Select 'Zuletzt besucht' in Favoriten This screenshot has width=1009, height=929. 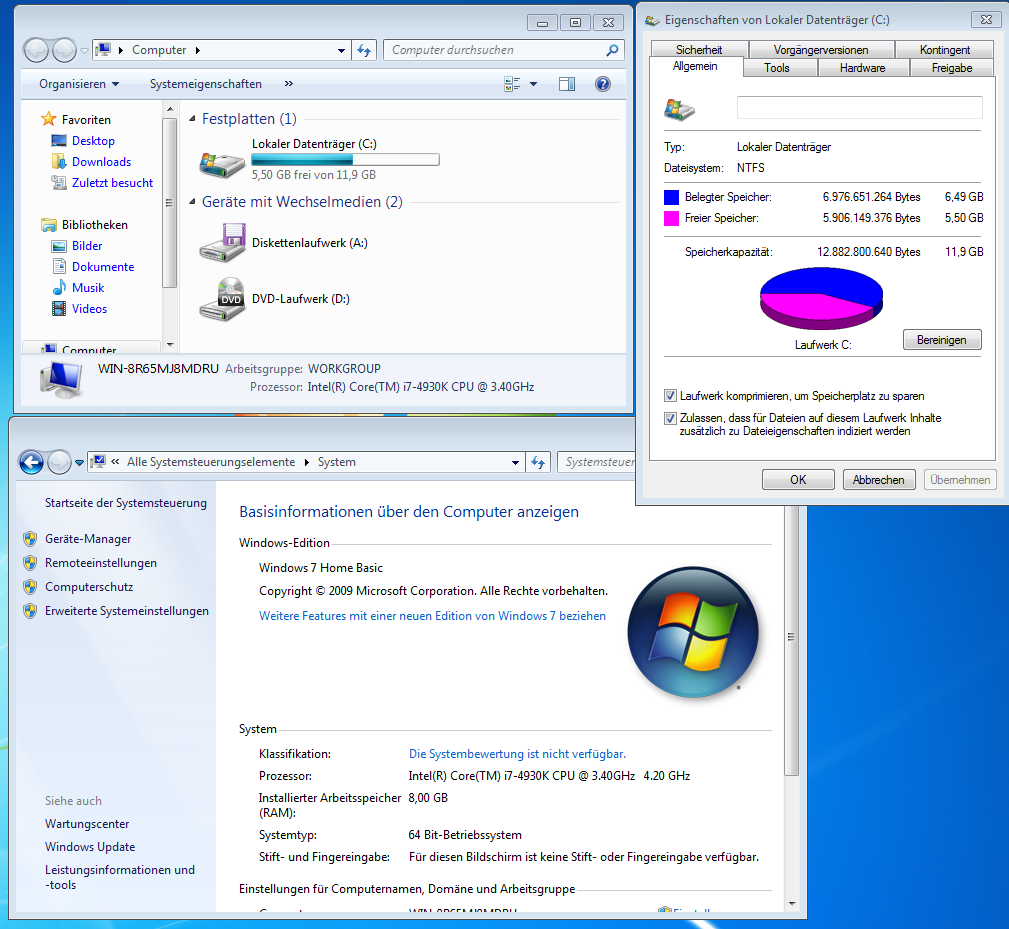(113, 183)
